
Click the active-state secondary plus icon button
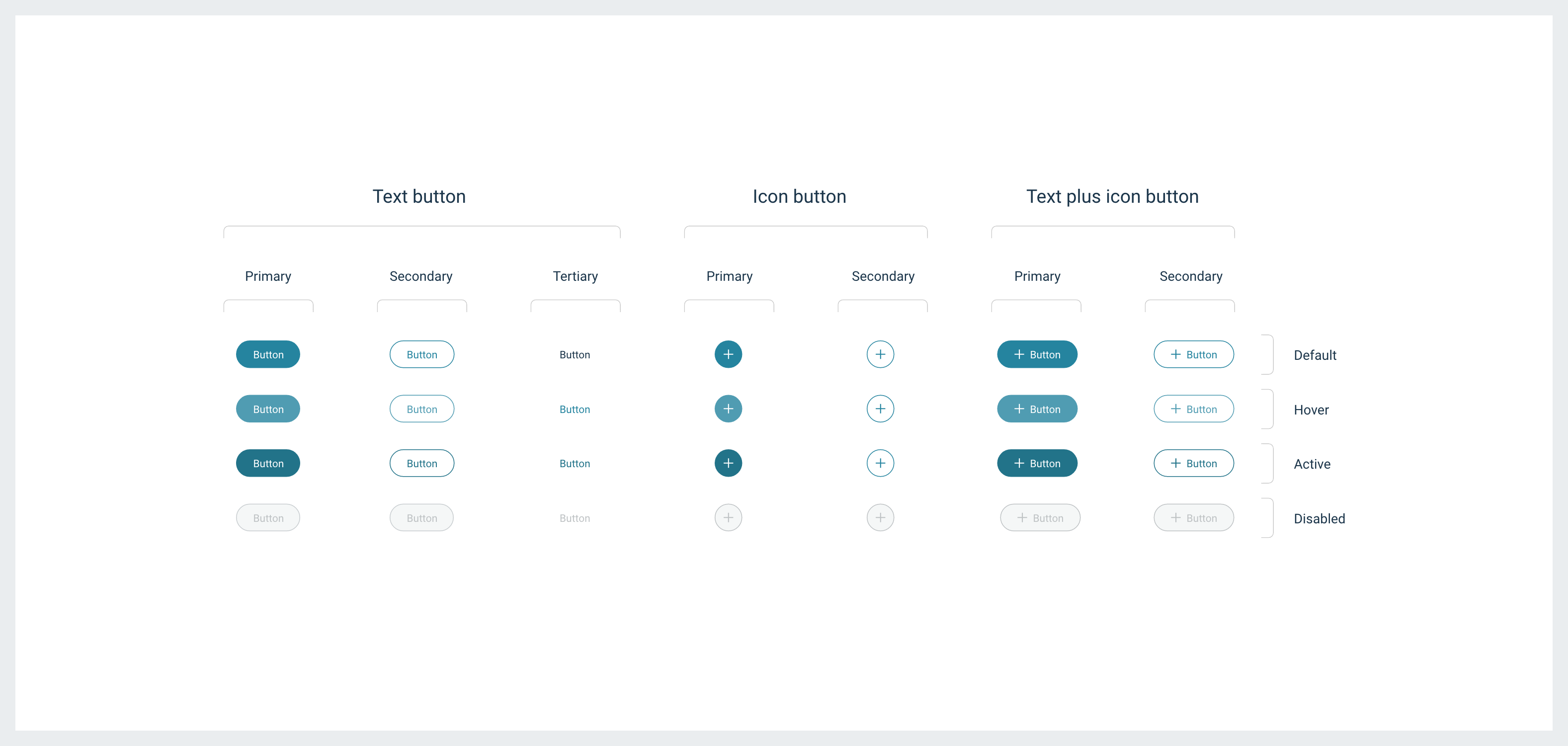[880, 463]
